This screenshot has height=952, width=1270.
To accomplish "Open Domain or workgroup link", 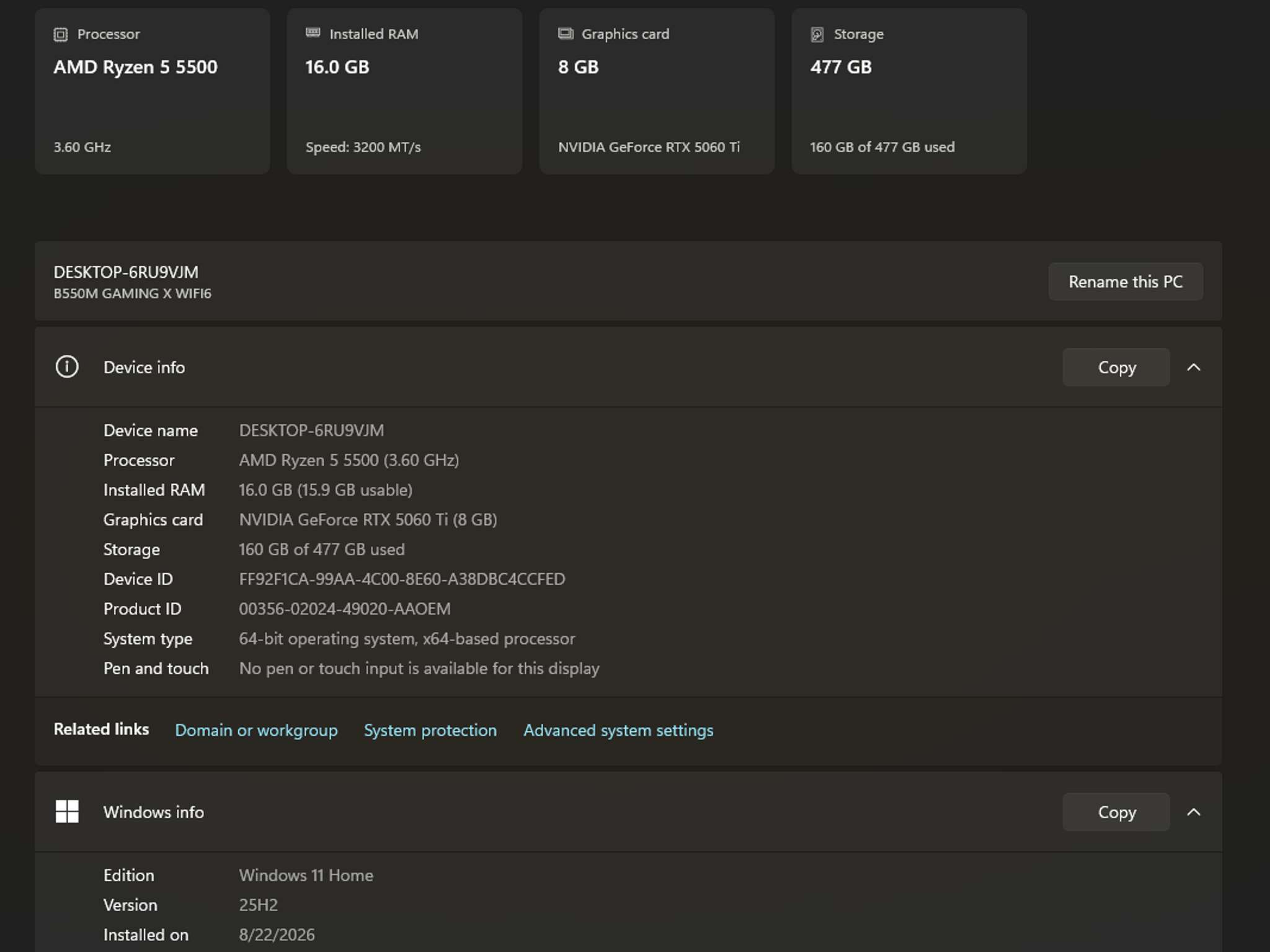I will pyautogui.click(x=256, y=730).
